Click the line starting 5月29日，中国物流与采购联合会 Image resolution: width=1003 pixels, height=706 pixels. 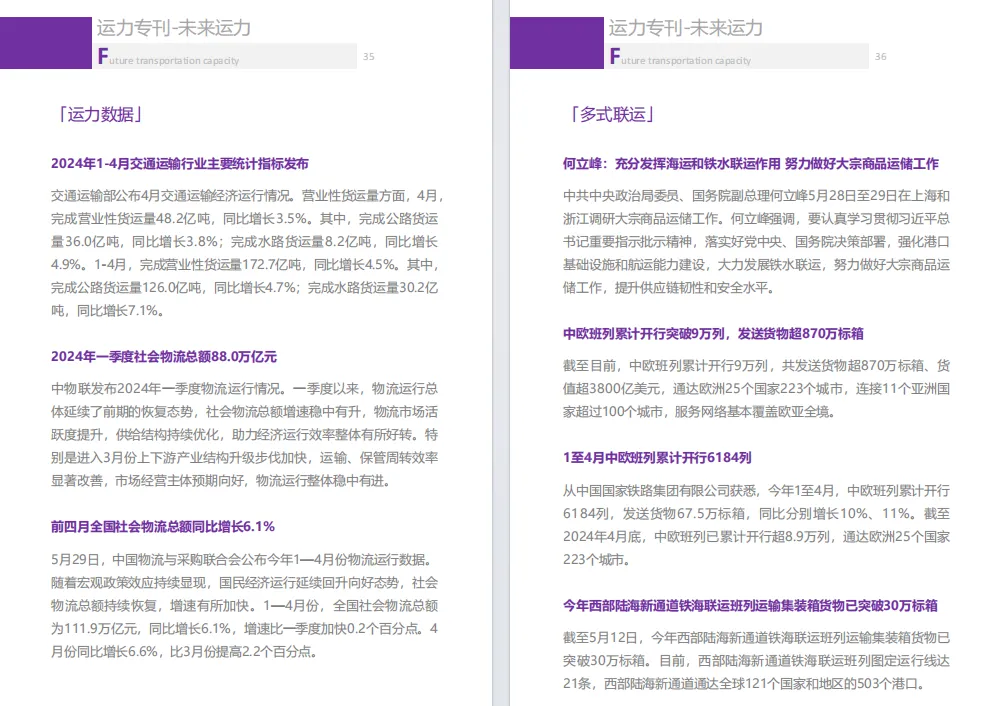click(243, 560)
